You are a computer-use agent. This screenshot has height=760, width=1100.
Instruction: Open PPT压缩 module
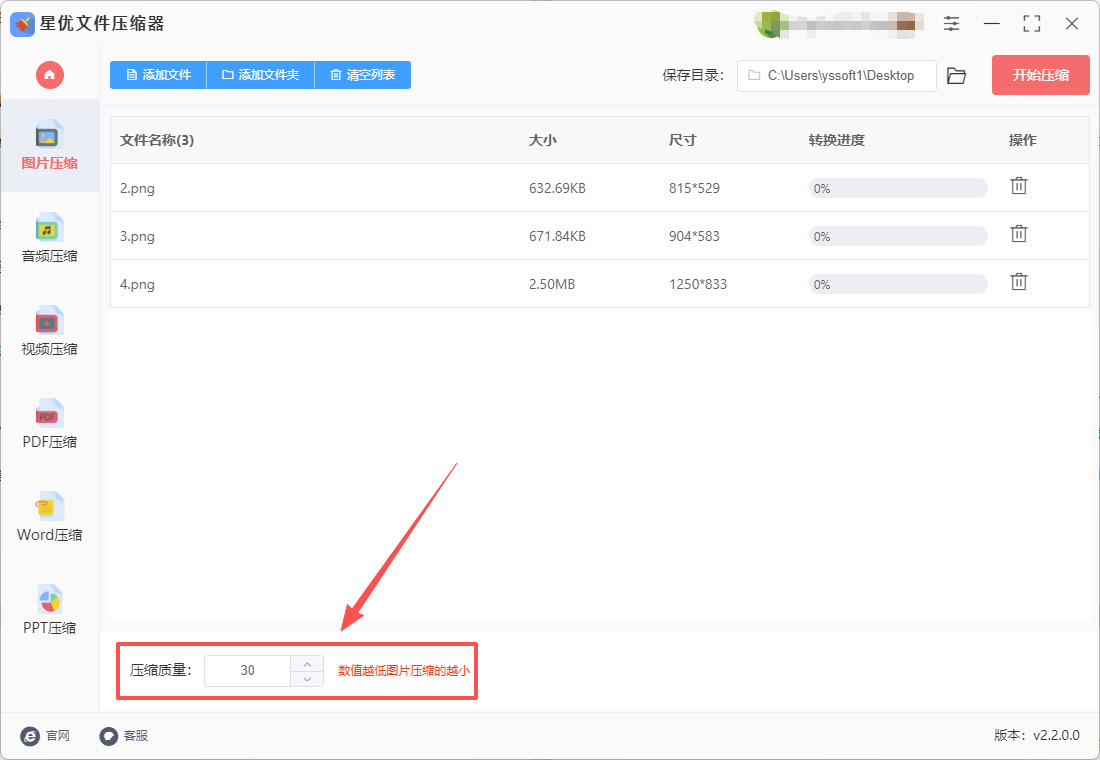(x=49, y=610)
